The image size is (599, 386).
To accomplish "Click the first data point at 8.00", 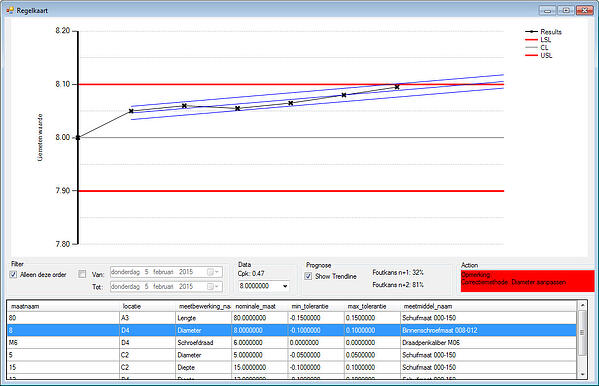I will [x=78, y=138].
